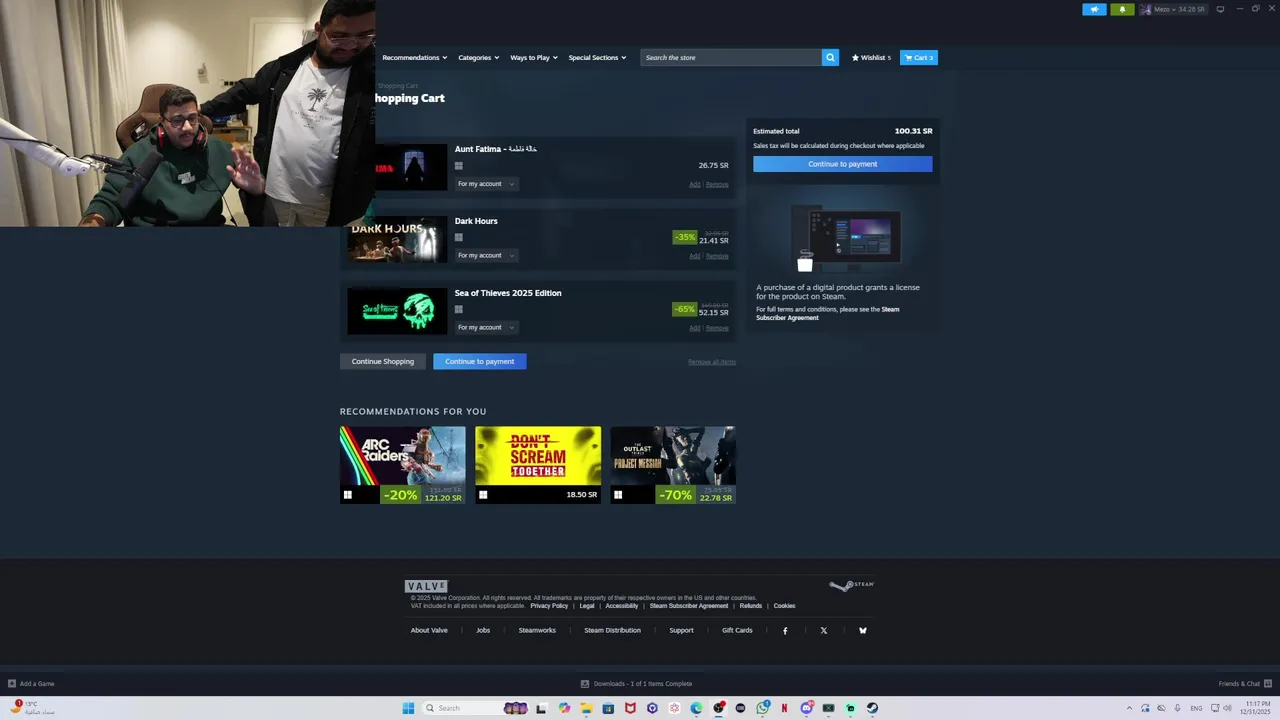
Task: Launch File Explorer from the taskbar
Action: (x=586, y=708)
